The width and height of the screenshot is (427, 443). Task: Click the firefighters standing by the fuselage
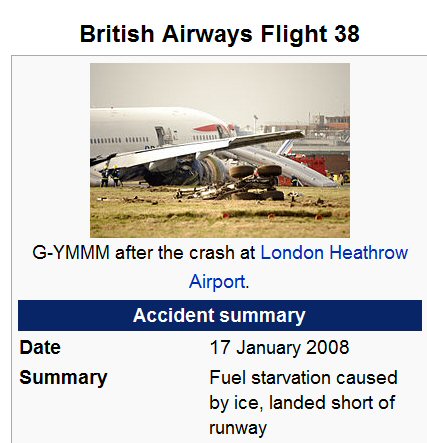click(110, 175)
